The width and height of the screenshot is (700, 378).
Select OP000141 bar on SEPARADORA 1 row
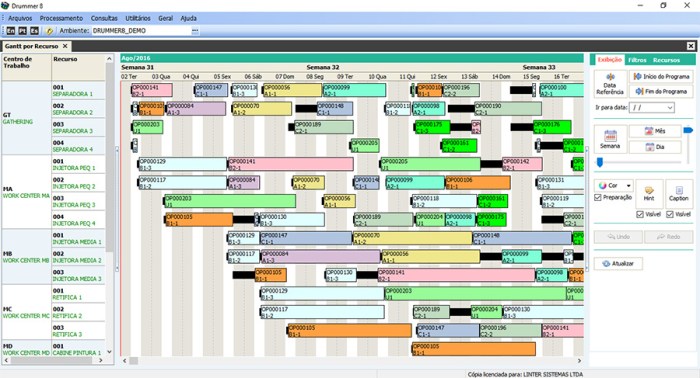[x=152, y=90]
